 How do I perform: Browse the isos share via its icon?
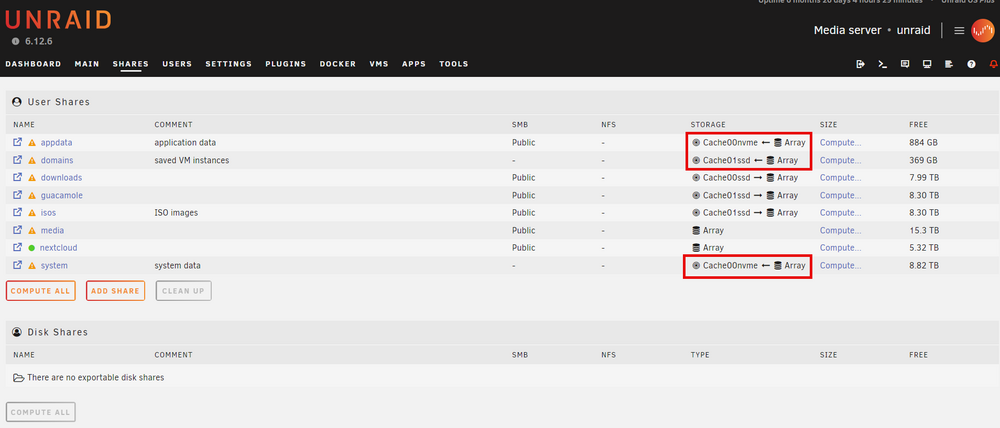click(17, 212)
